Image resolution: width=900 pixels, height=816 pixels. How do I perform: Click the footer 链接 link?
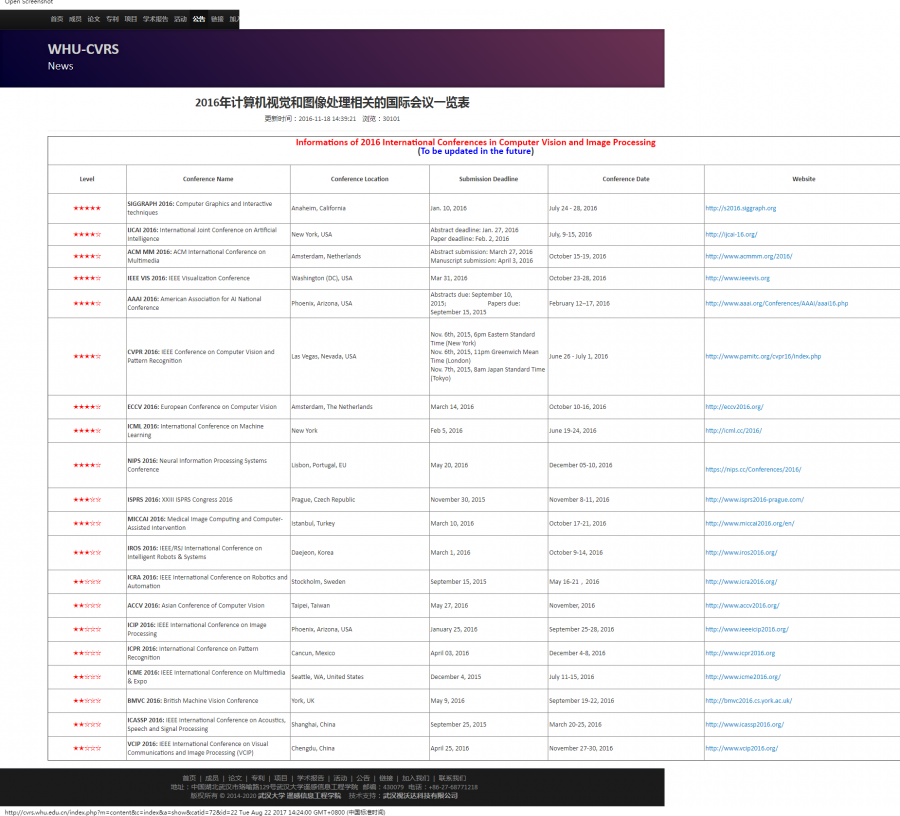pyautogui.click(x=386, y=778)
